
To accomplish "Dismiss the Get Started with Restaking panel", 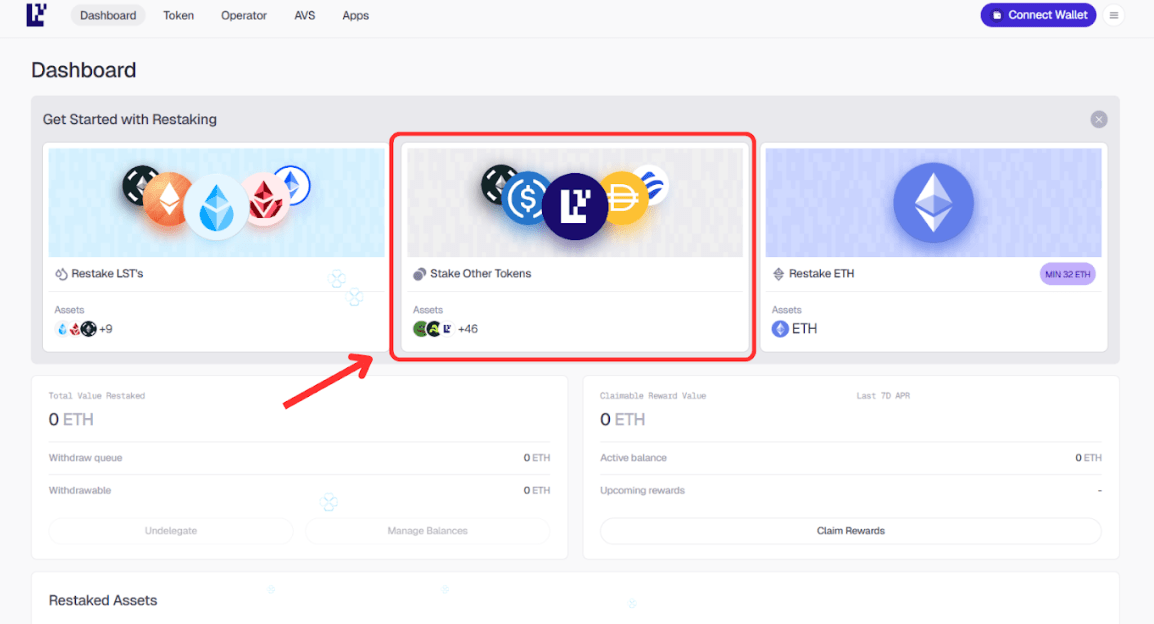I will tap(1098, 120).
